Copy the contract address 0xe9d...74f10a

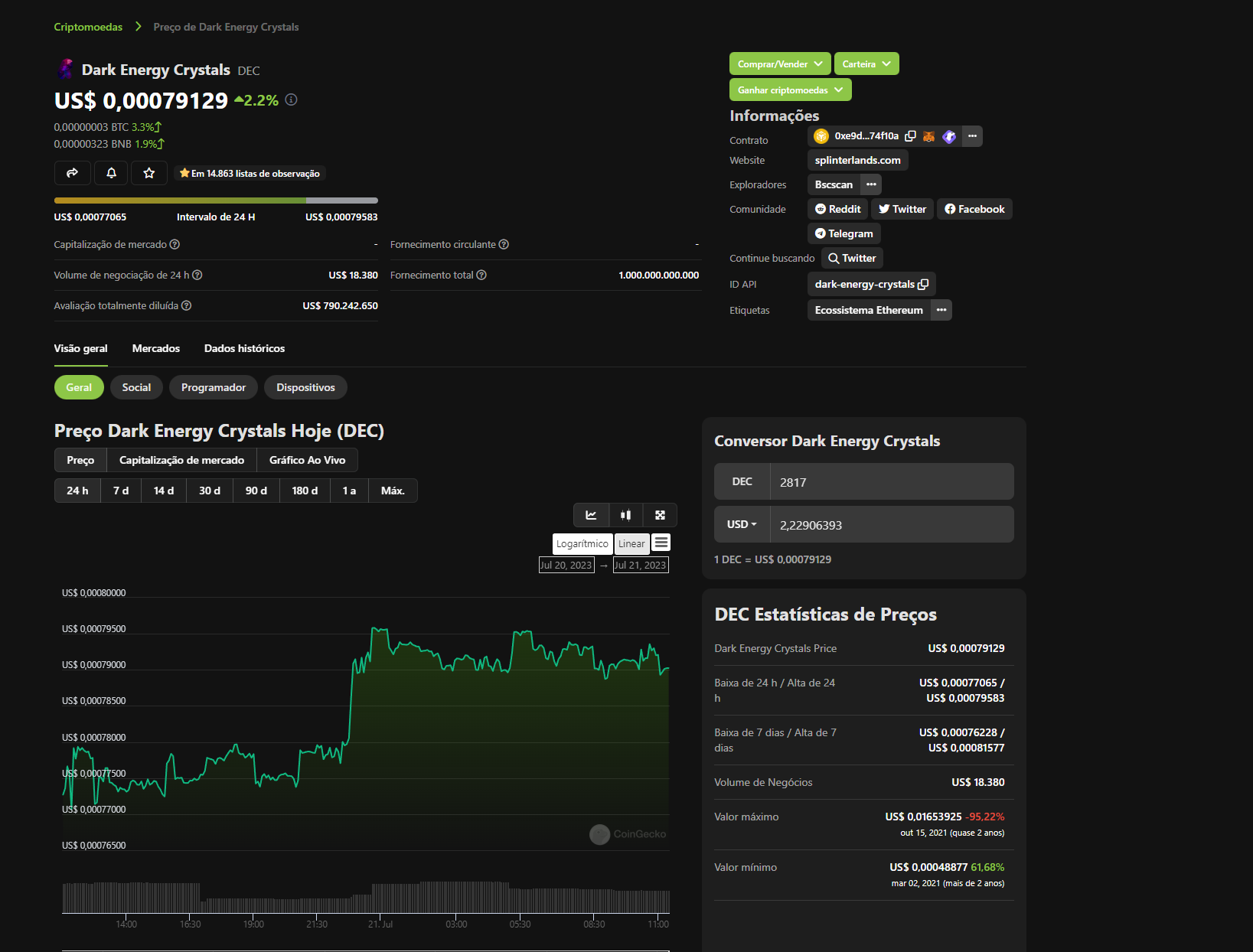point(910,136)
